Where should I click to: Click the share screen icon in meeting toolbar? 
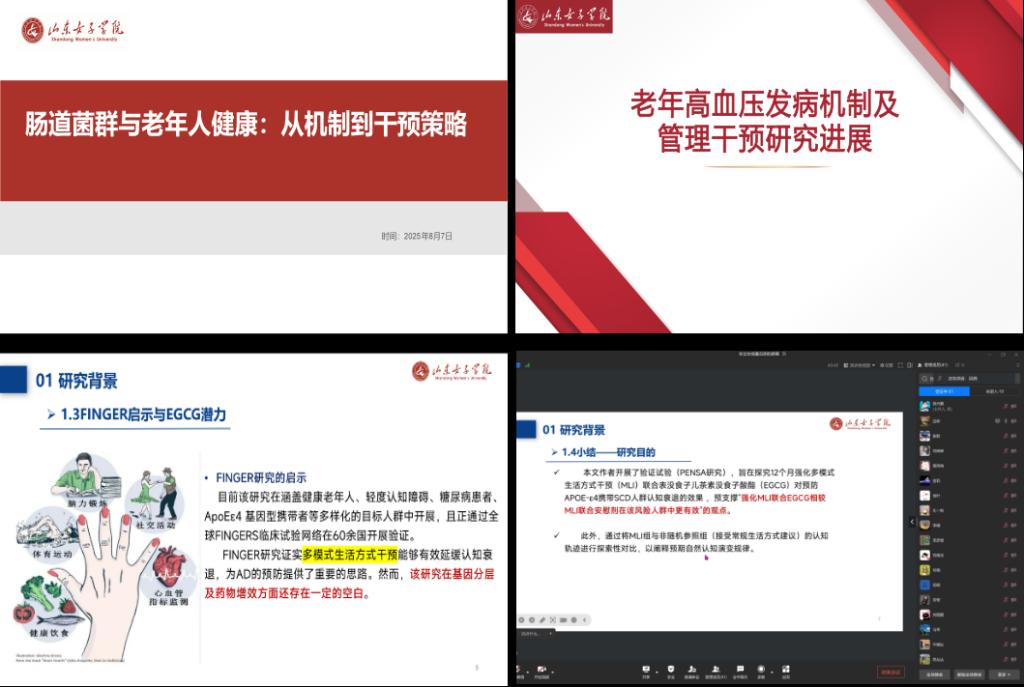pos(646,671)
